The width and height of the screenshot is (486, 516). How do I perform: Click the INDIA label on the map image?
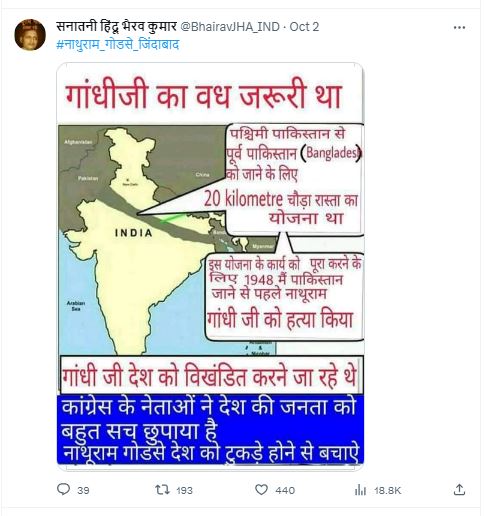tap(134, 233)
